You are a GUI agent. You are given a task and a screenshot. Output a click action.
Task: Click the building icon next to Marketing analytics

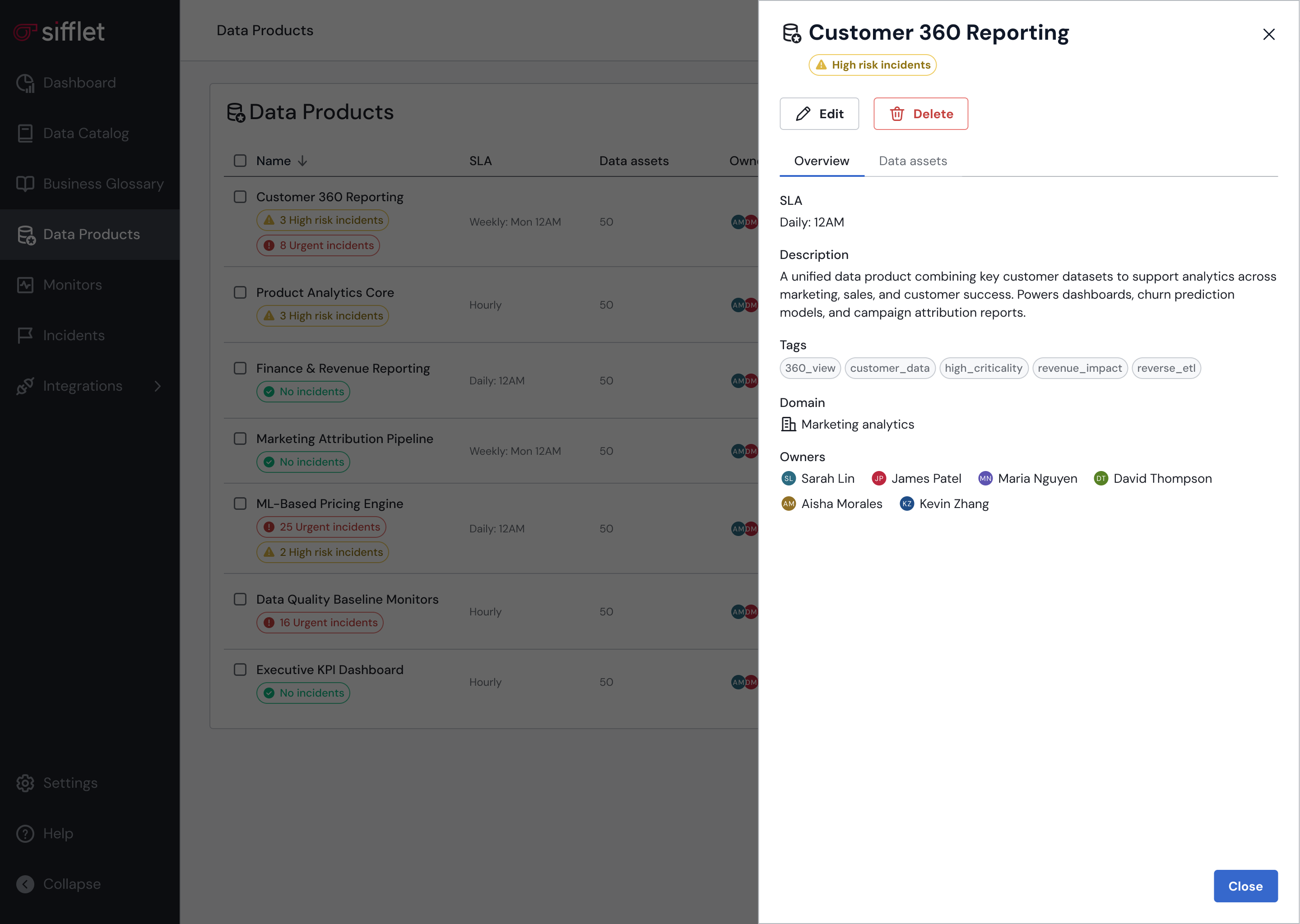pos(788,425)
